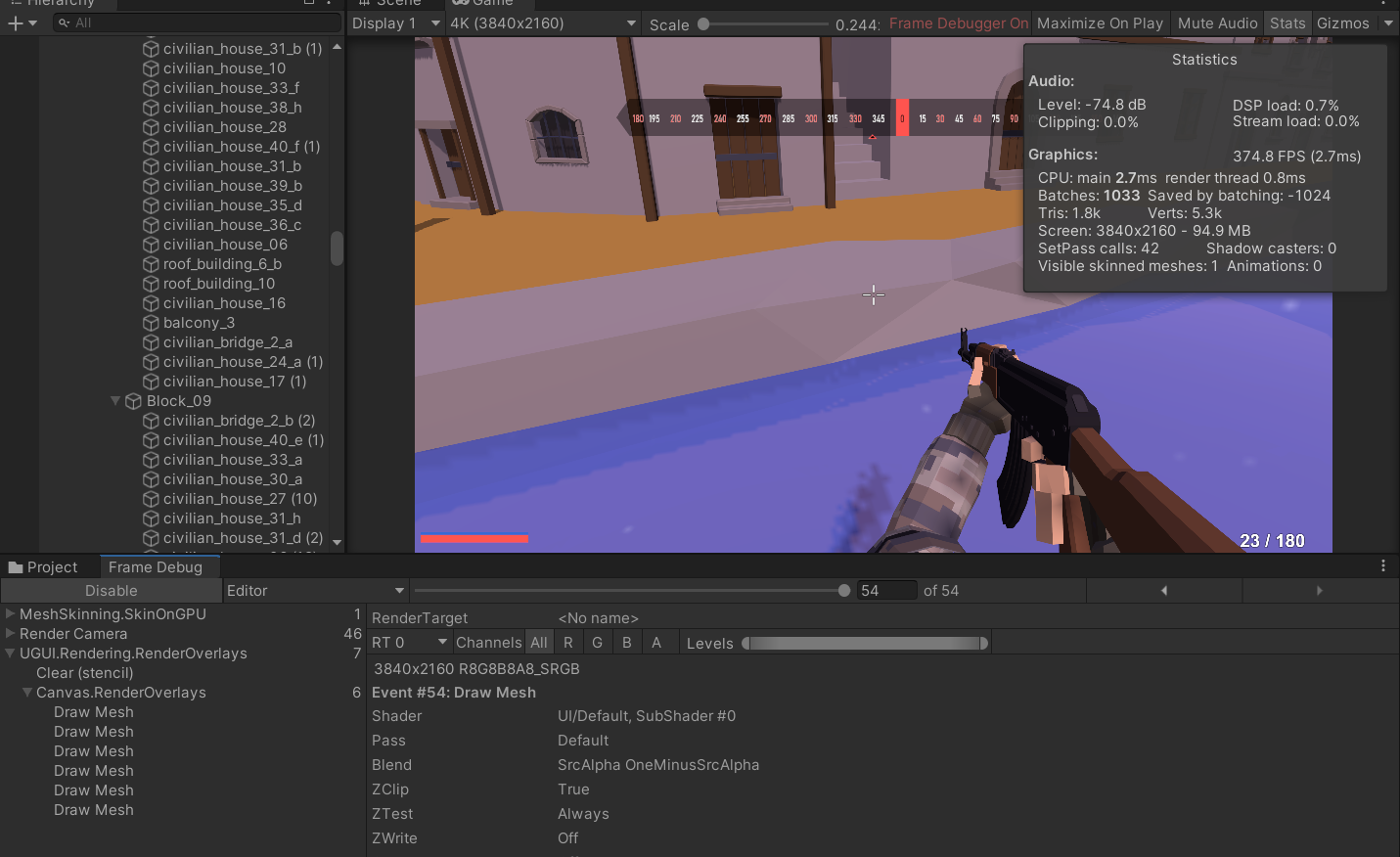1400x857 pixels.
Task: Click cube icon beside civilian_house_33_a
Action: tap(151, 460)
